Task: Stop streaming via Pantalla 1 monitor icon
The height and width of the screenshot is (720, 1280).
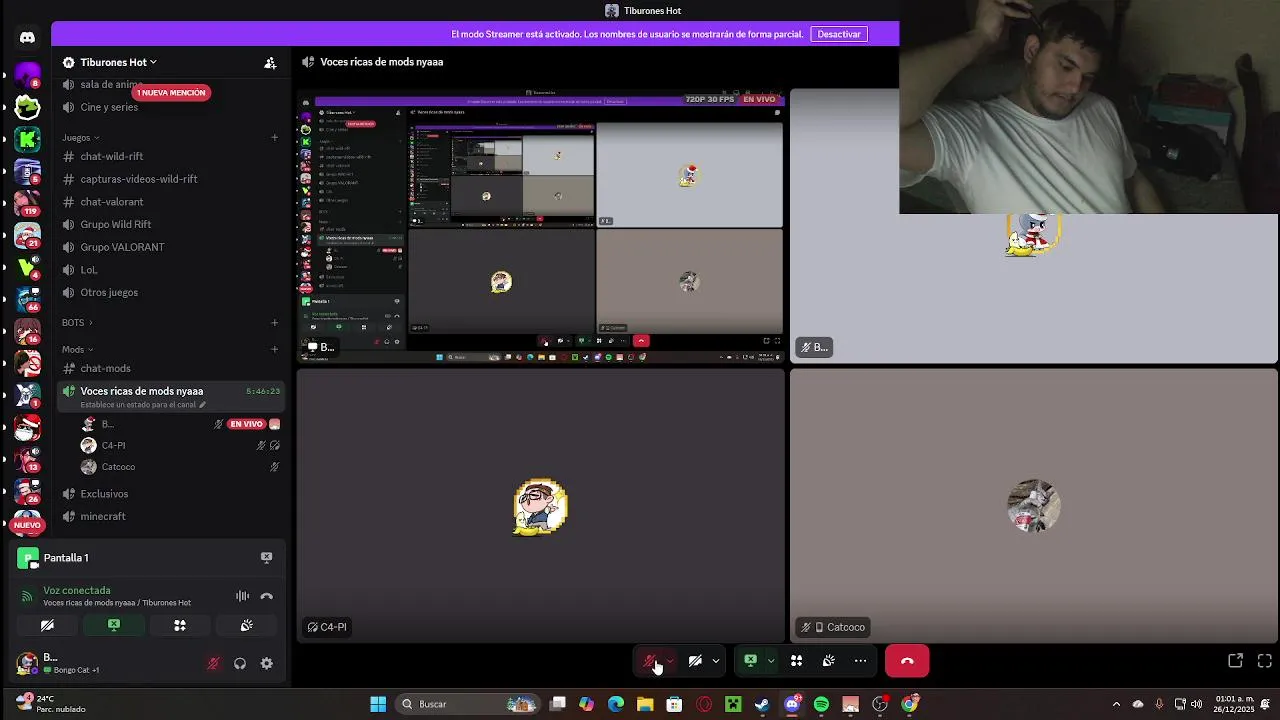Action: coord(266,557)
